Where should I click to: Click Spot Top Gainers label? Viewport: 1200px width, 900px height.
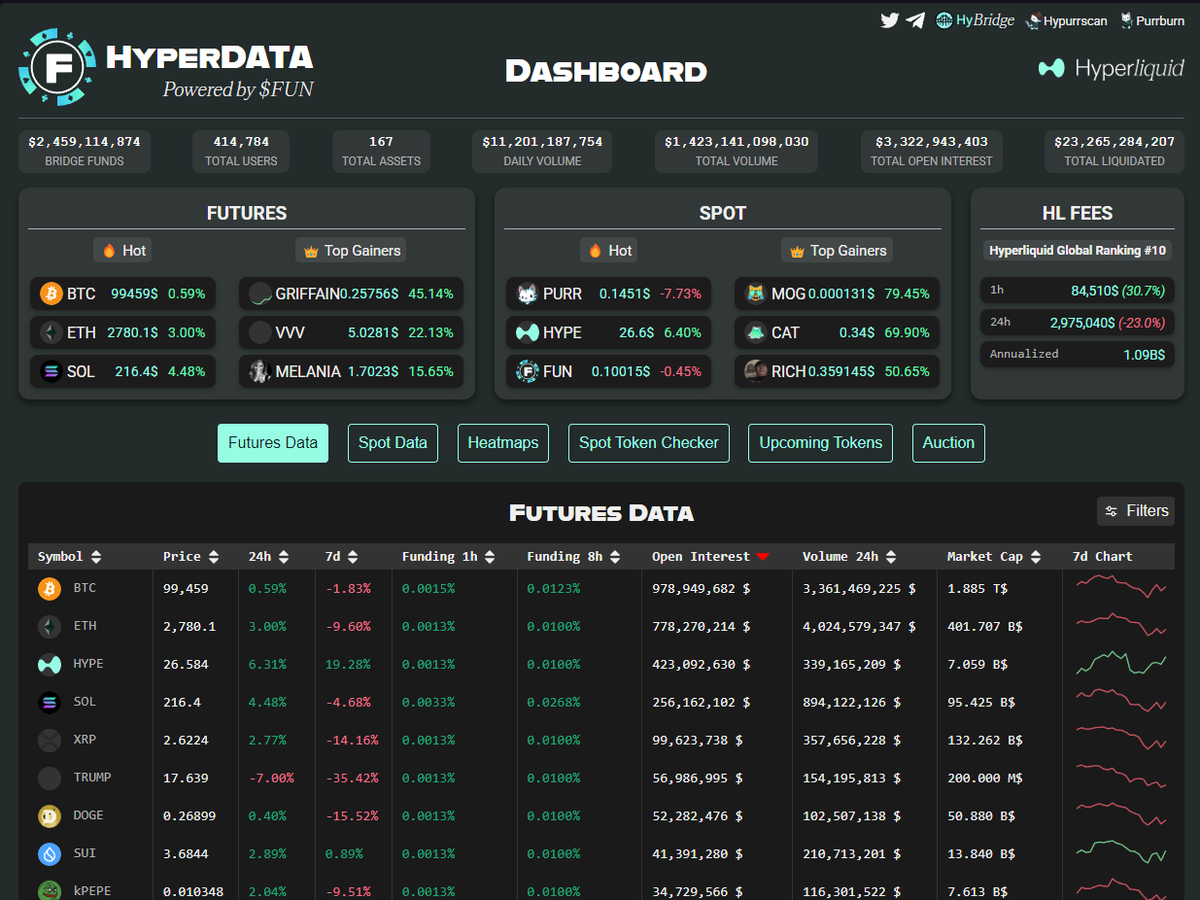pyautogui.click(x=838, y=250)
